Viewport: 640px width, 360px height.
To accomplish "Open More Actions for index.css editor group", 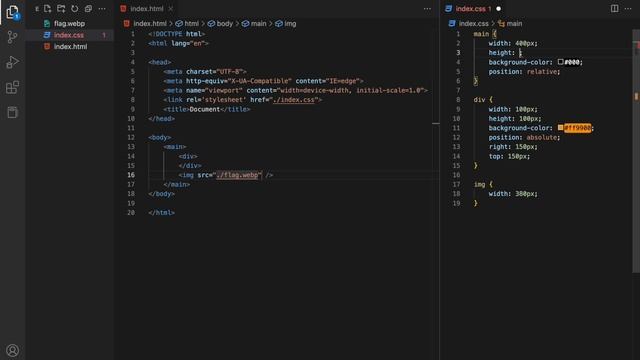I will pos(628,9).
